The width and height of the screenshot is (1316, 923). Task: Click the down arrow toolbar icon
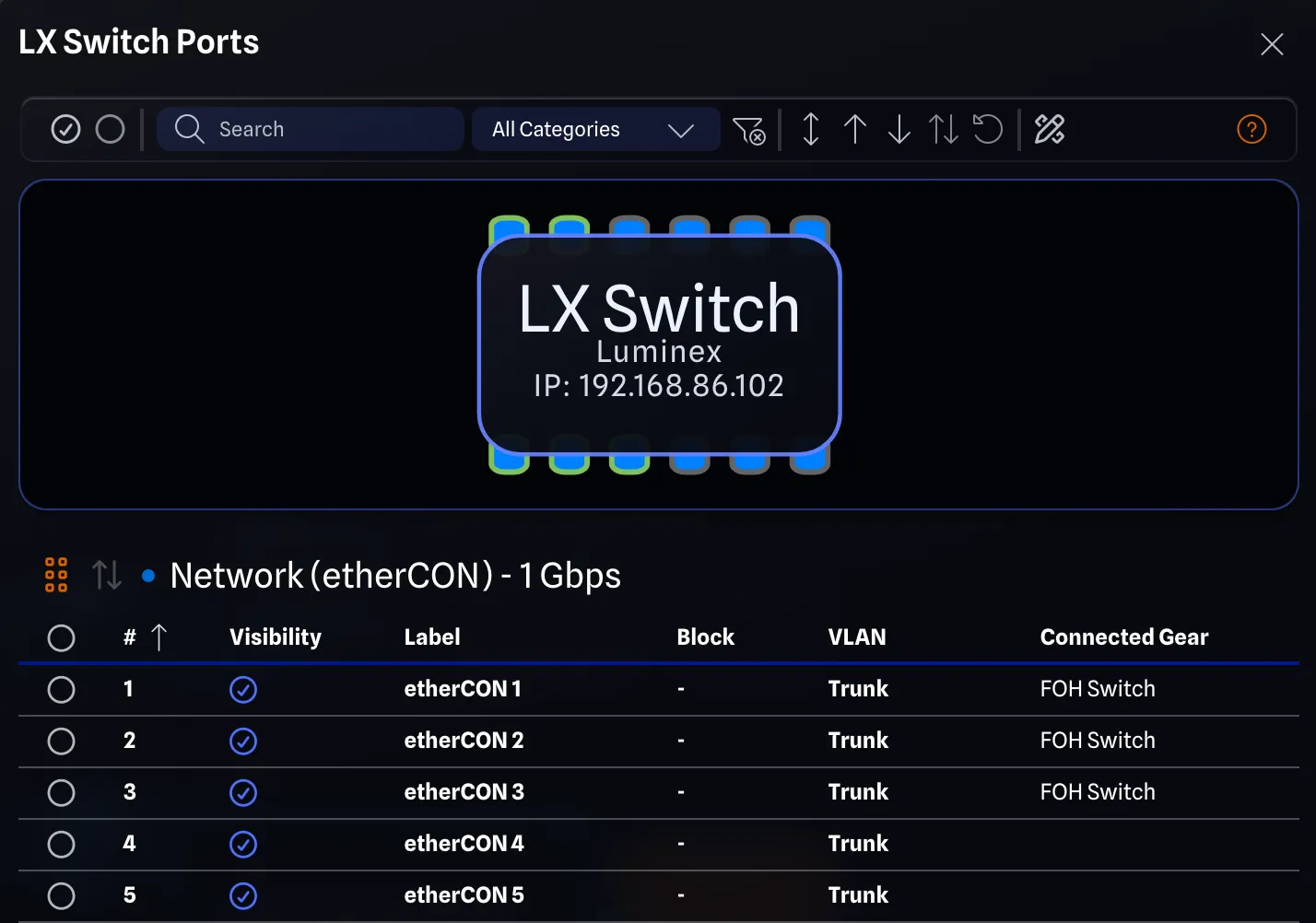(x=899, y=129)
